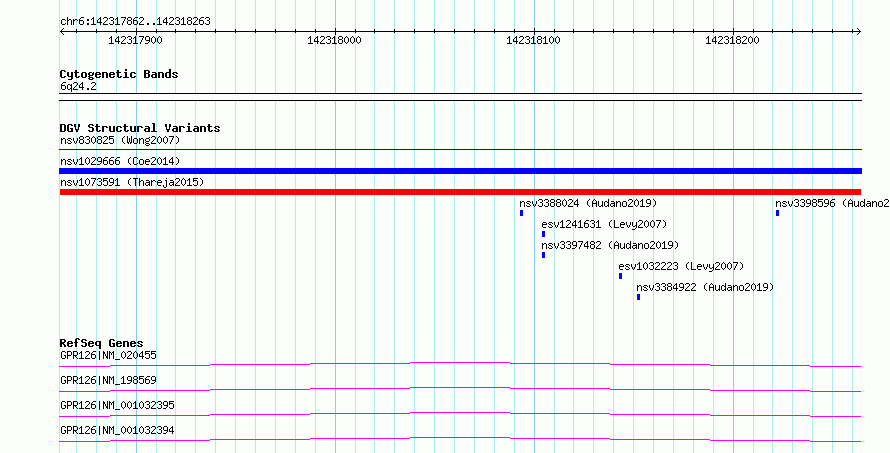Open nsv830825 (Wong2007) label
Image resolution: width=890 pixels, height=453 pixels.
120,140
